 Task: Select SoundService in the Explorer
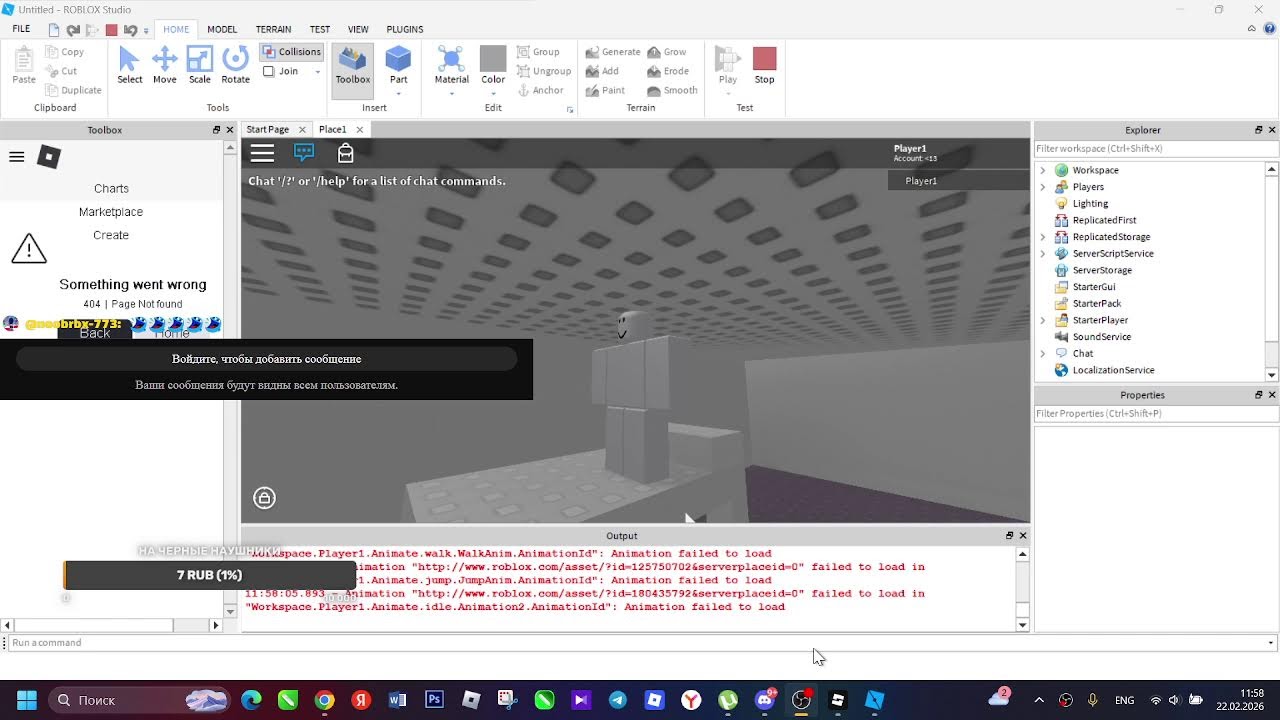click(x=1101, y=337)
